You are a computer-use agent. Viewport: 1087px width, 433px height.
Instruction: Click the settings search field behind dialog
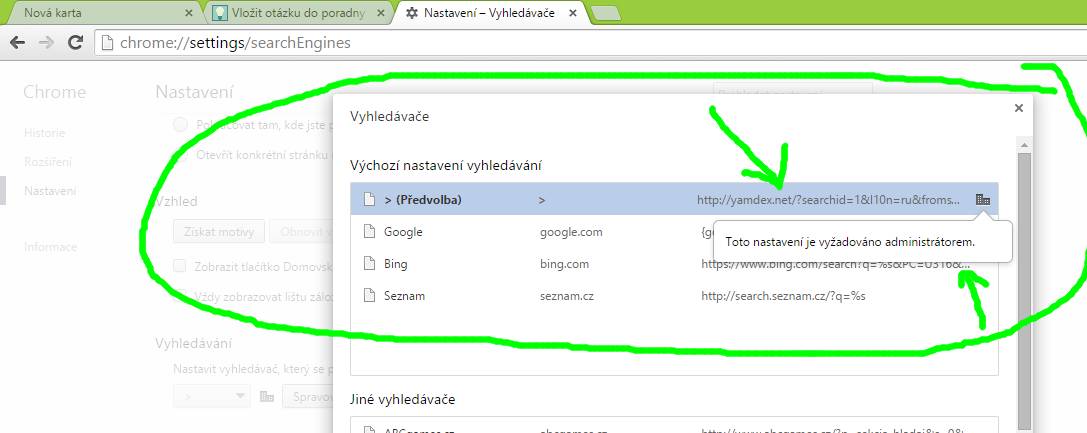click(x=792, y=92)
